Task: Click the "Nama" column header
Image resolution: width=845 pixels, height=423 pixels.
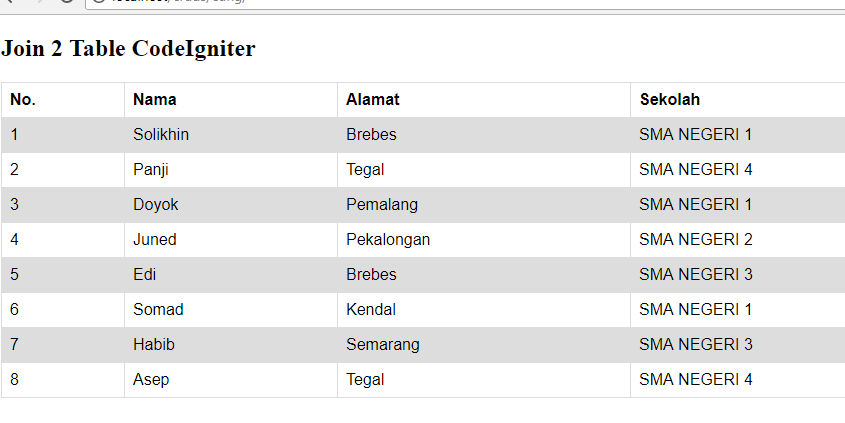Action: [x=154, y=100]
